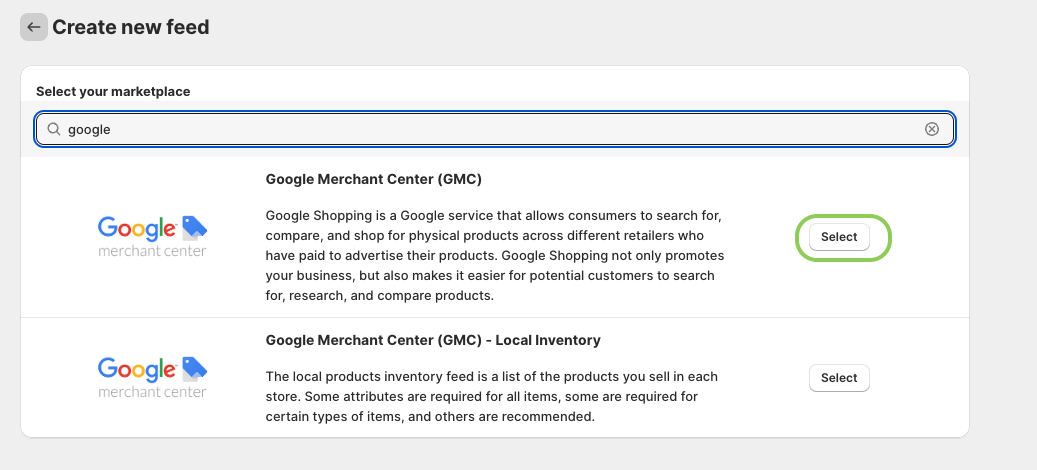Click the blue tag icon in first GMC logo
1037x470 pixels.
(194, 228)
